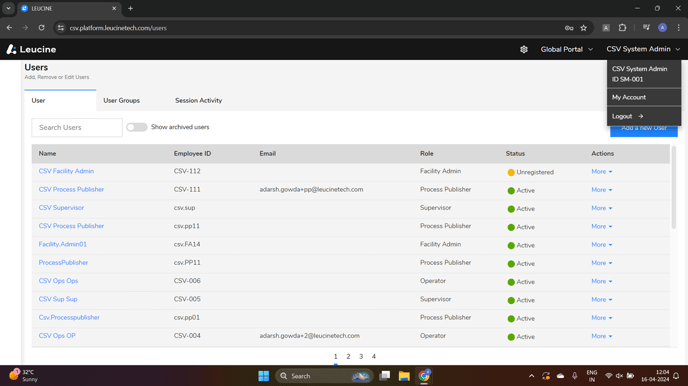Click the Unregistered status for CSV-112
688x386 pixels.
coord(530,172)
